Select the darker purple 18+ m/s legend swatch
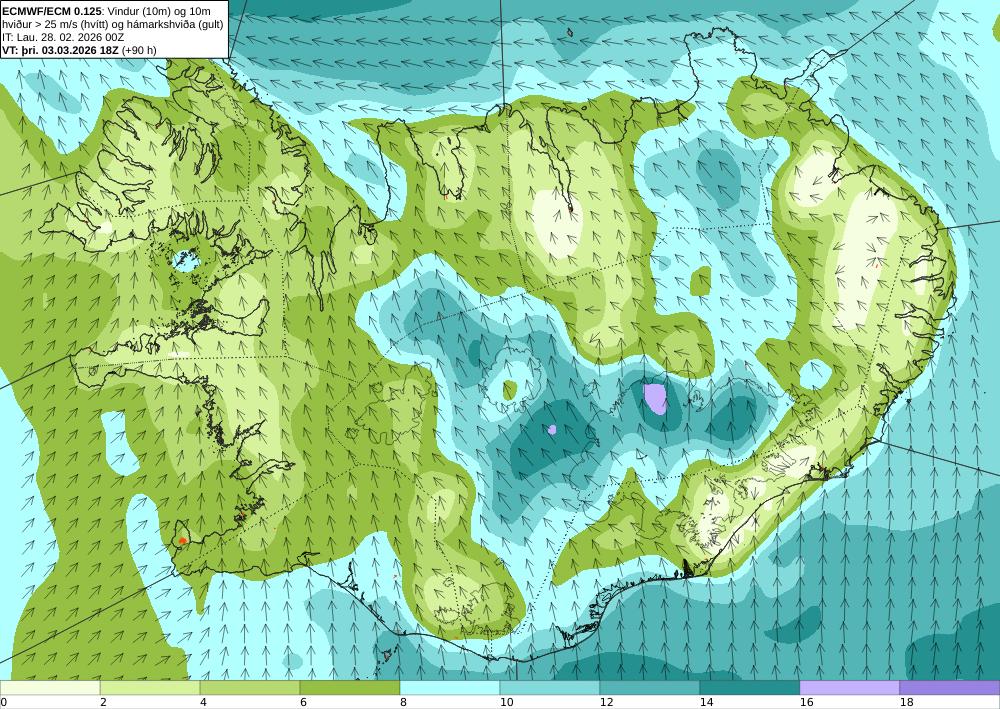 pyautogui.click(x=950, y=687)
